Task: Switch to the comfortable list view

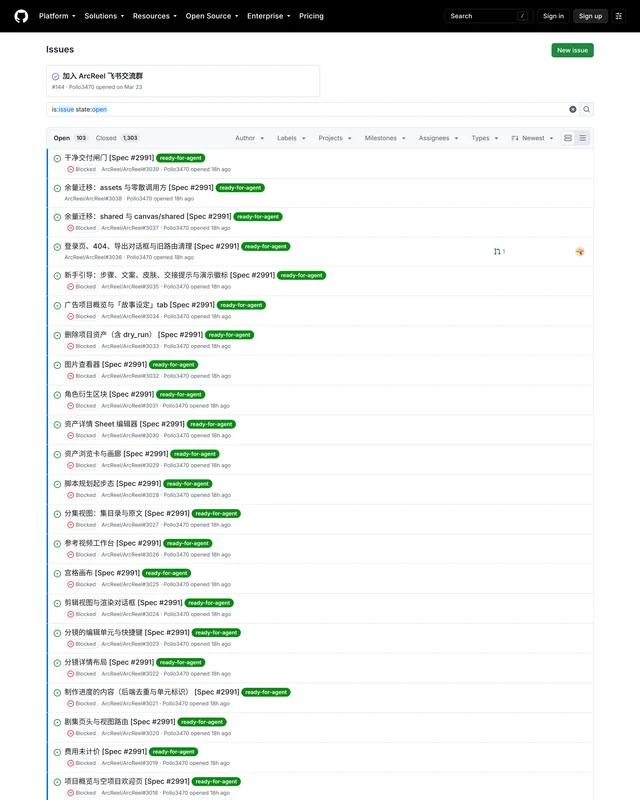Action: [568, 138]
